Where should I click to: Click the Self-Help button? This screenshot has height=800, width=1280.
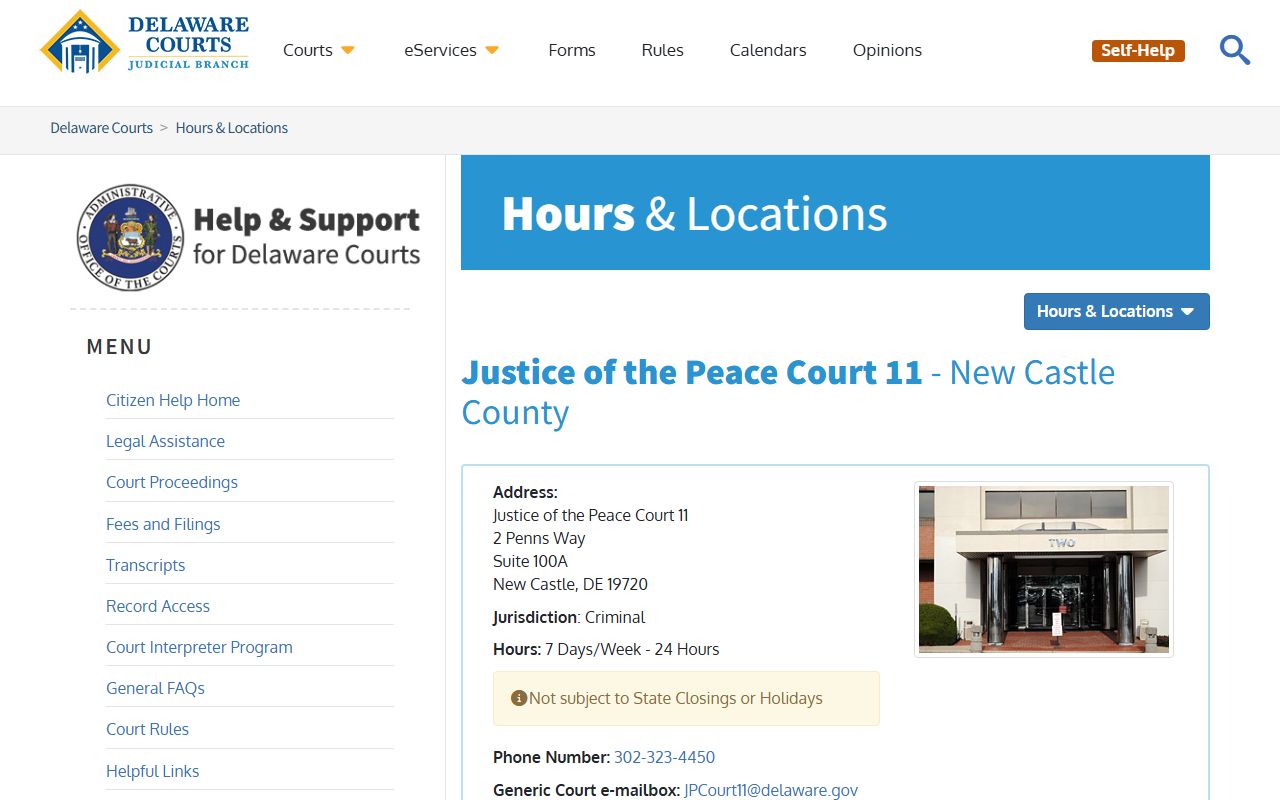pos(1138,50)
